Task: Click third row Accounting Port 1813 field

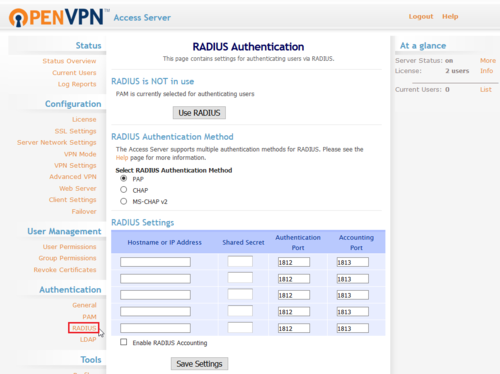Action: point(353,295)
